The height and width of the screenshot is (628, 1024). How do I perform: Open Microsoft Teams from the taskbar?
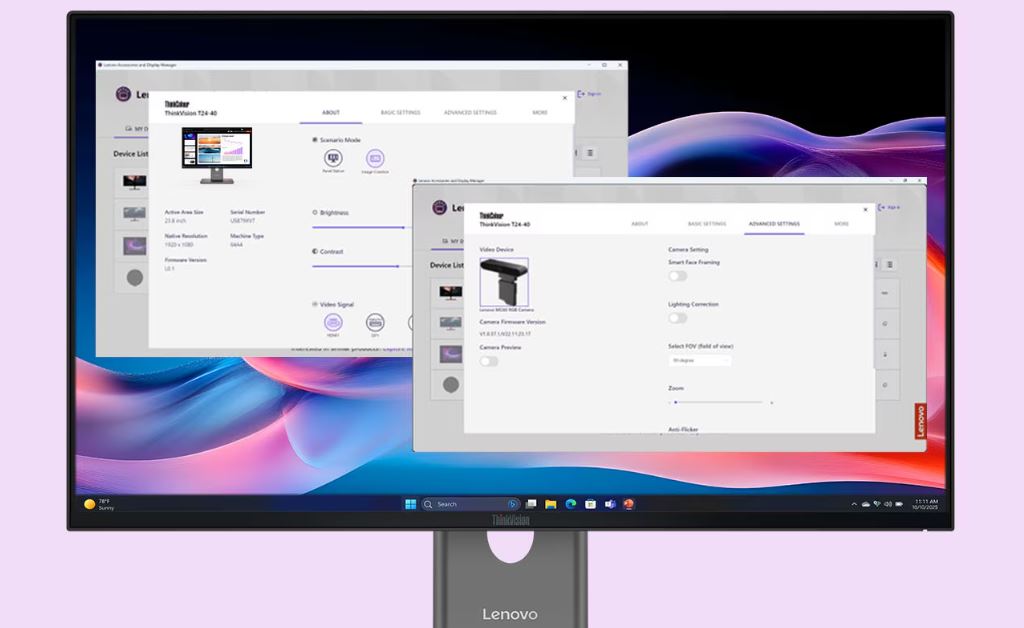point(609,504)
